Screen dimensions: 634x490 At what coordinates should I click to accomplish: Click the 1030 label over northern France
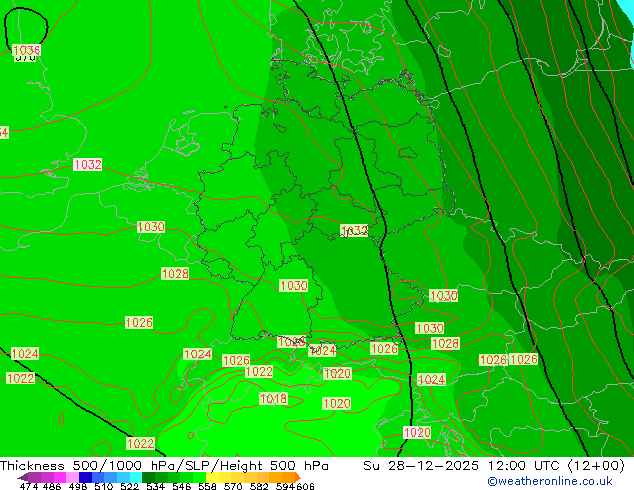(151, 227)
